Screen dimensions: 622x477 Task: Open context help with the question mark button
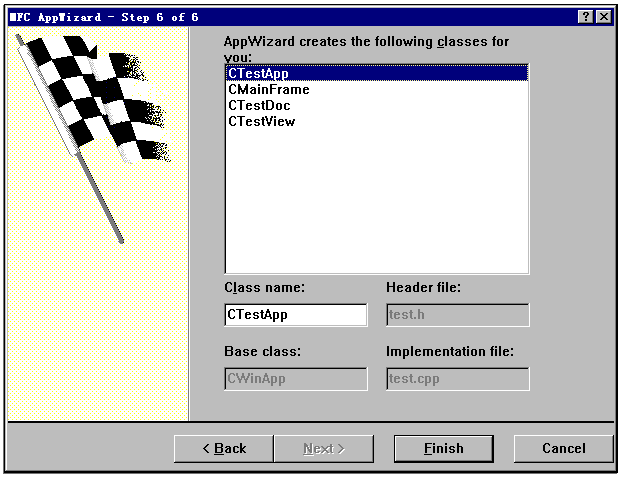[x=586, y=17]
